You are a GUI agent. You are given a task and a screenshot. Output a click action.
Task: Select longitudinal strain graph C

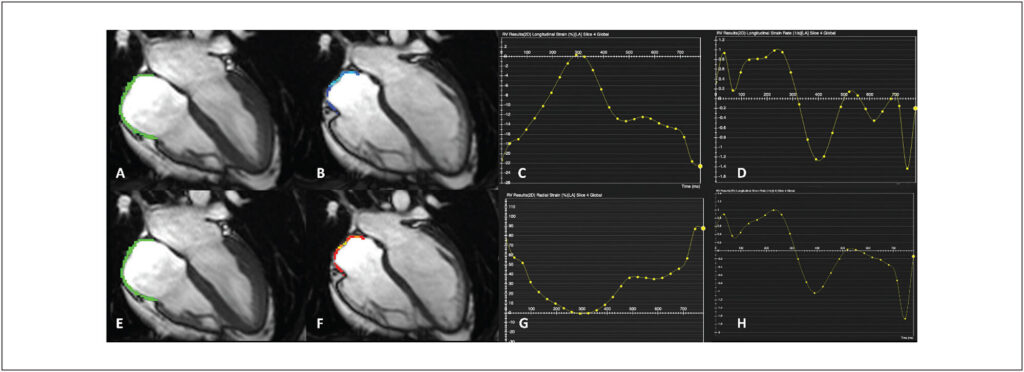click(x=601, y=110)
